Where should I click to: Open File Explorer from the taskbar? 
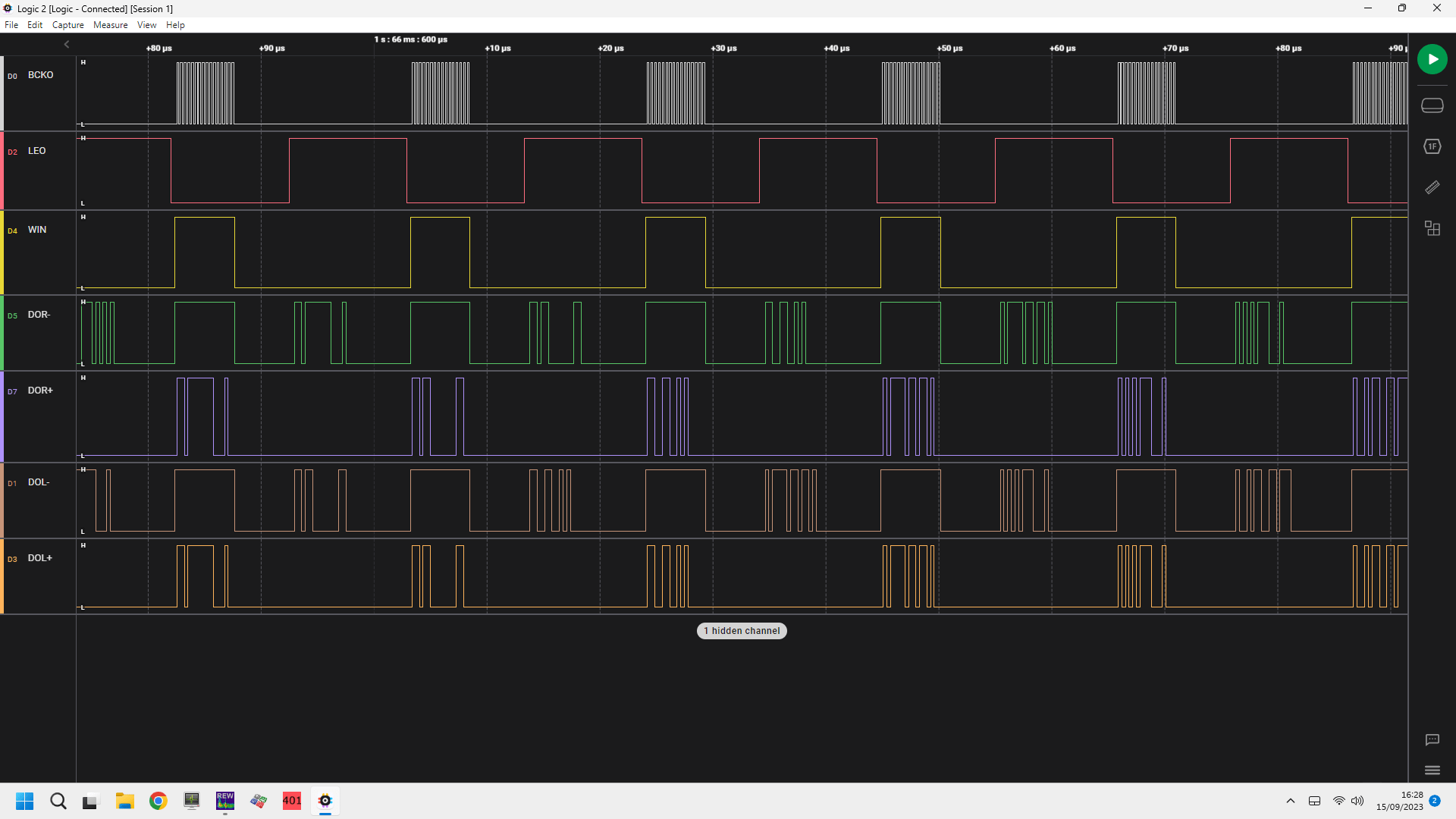(125, 801)
